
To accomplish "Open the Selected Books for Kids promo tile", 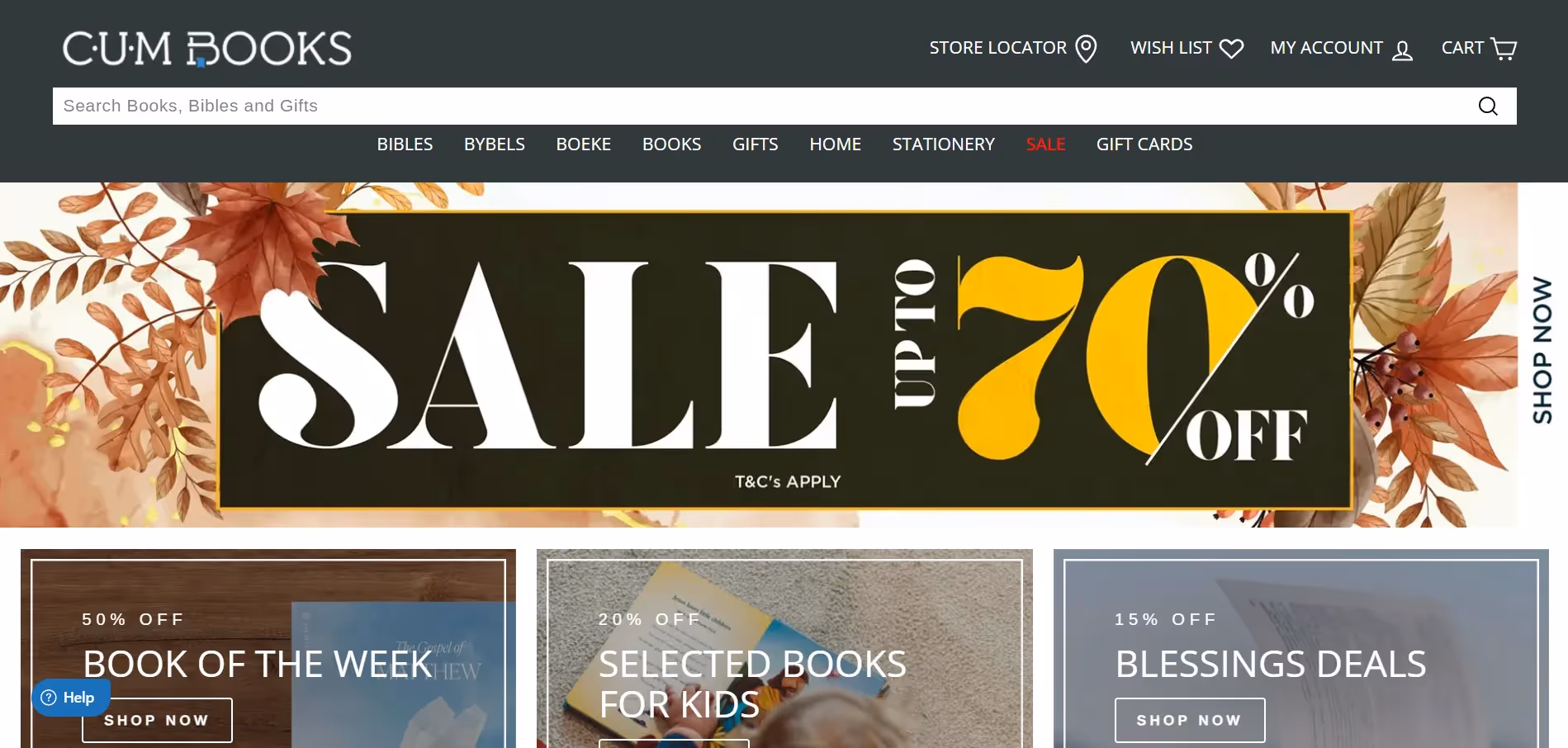I will 784,649.
